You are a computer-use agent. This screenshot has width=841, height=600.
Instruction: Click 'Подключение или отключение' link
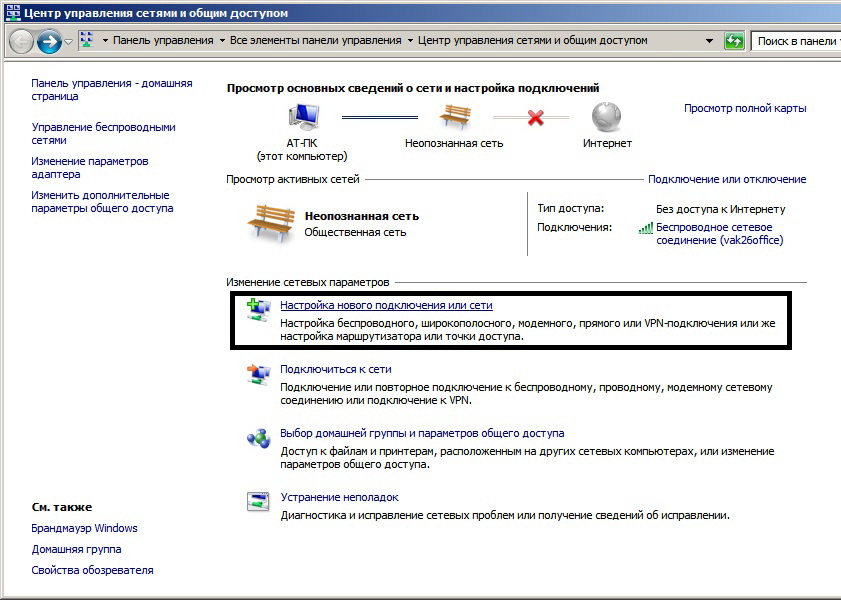click(x=727, y=179)
